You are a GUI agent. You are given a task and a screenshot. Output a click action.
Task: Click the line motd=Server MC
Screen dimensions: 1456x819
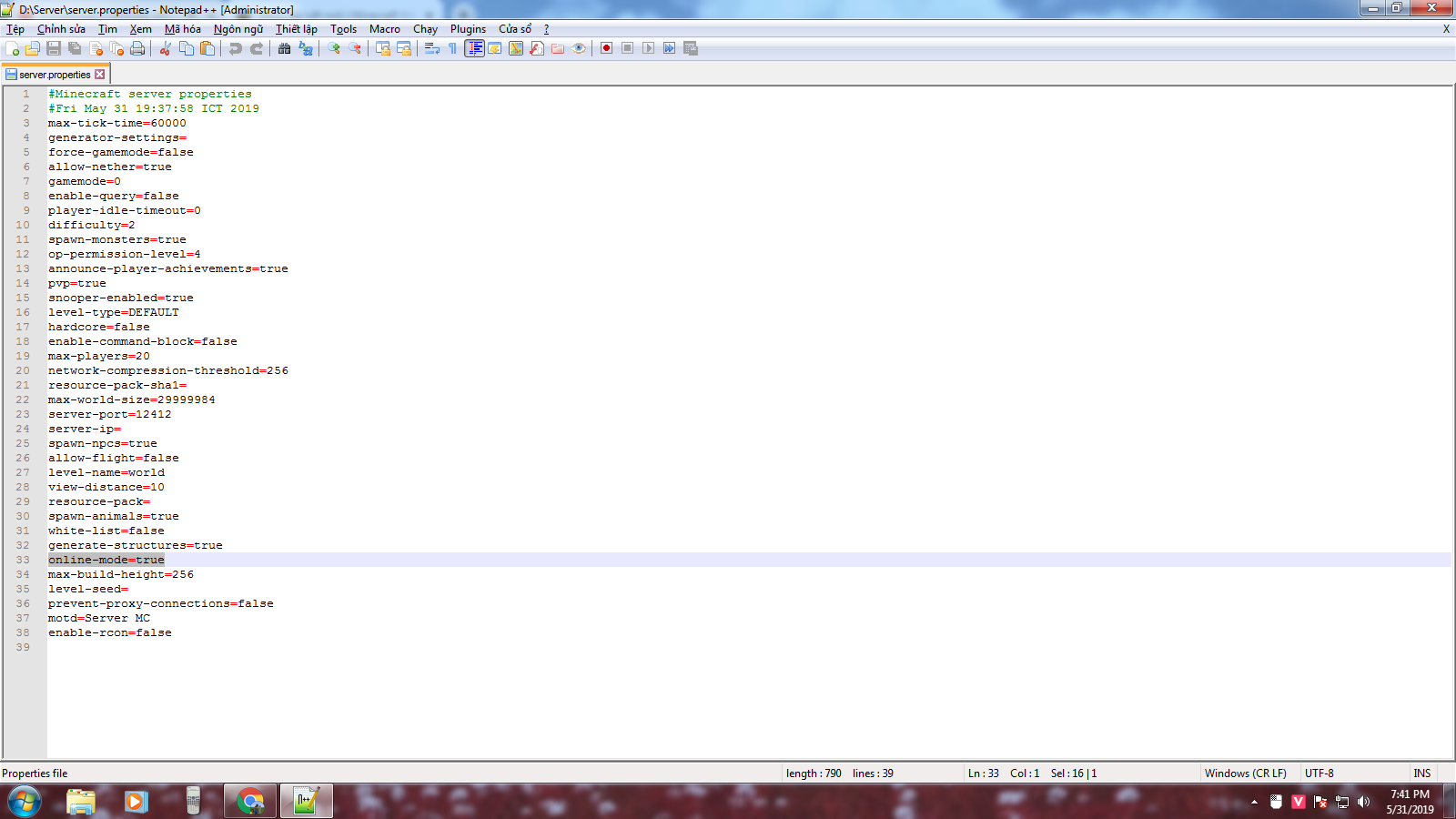[x=99, y=618]
